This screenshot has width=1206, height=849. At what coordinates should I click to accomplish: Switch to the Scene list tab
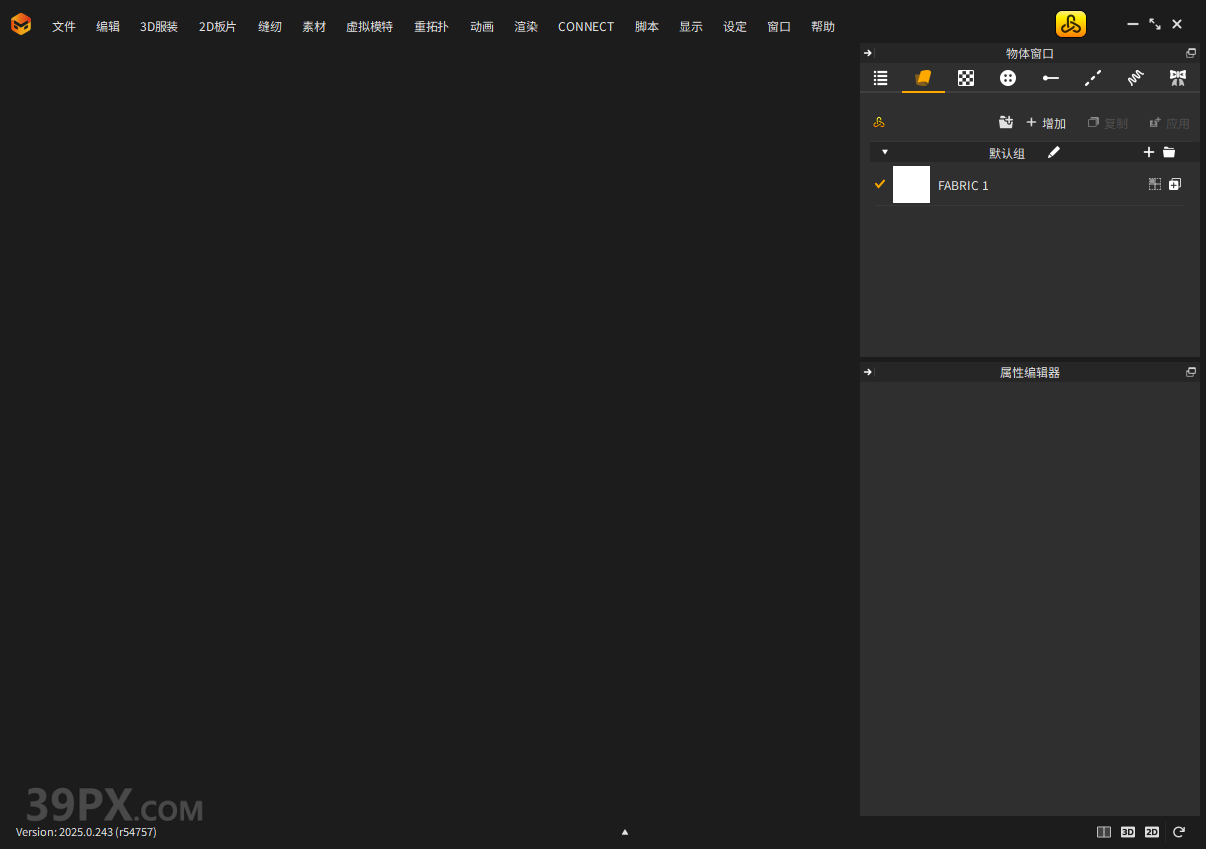click(881, 78)
